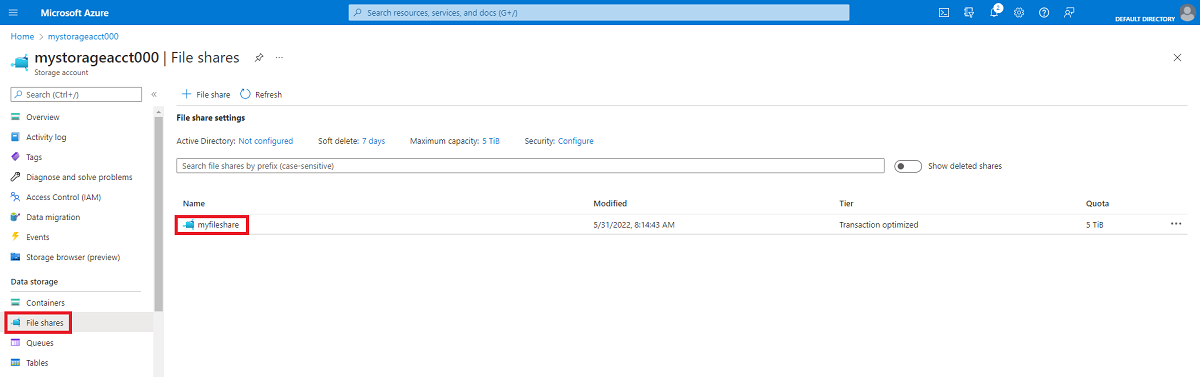Open the myfileshare row ellipsis menu
Screen dimensions: 1200x377
pyautogui.click(x=1176, y=224)
